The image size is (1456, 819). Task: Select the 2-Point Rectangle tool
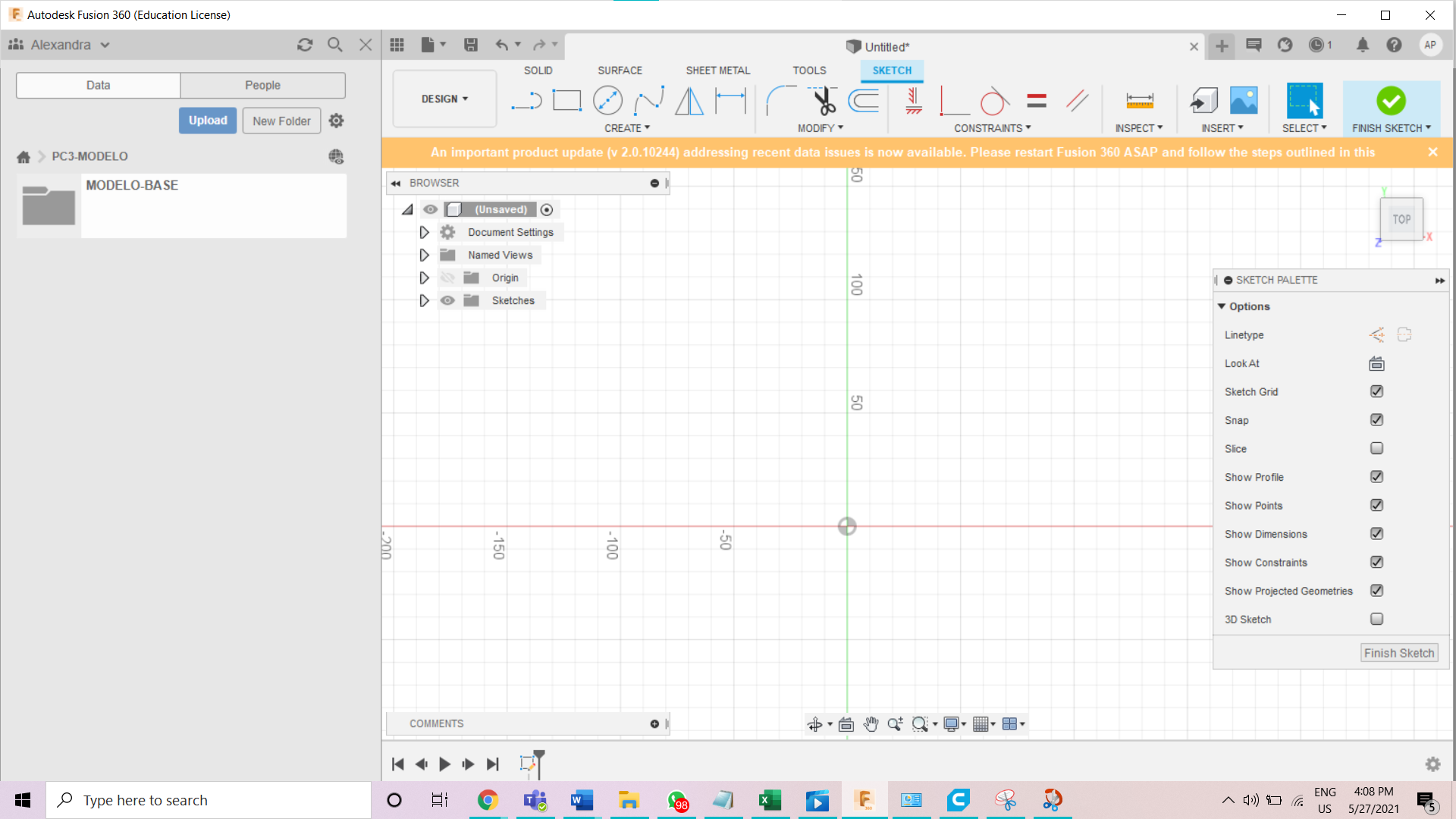(x=566, y=100)
